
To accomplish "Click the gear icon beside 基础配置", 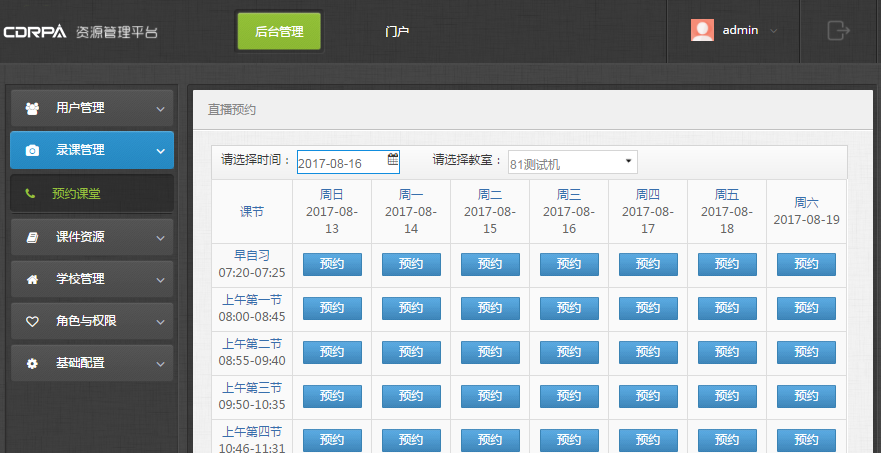I will coord(32,363).
